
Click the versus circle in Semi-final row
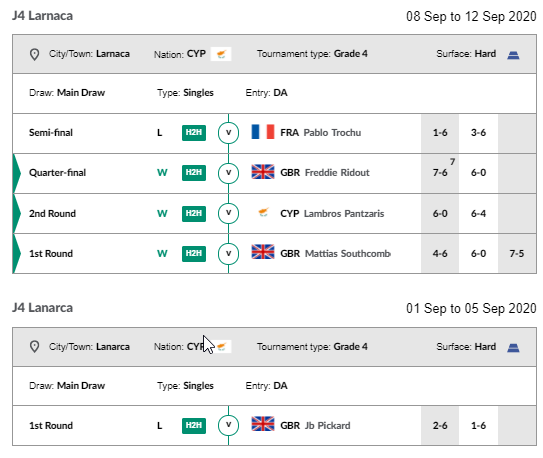228,133
